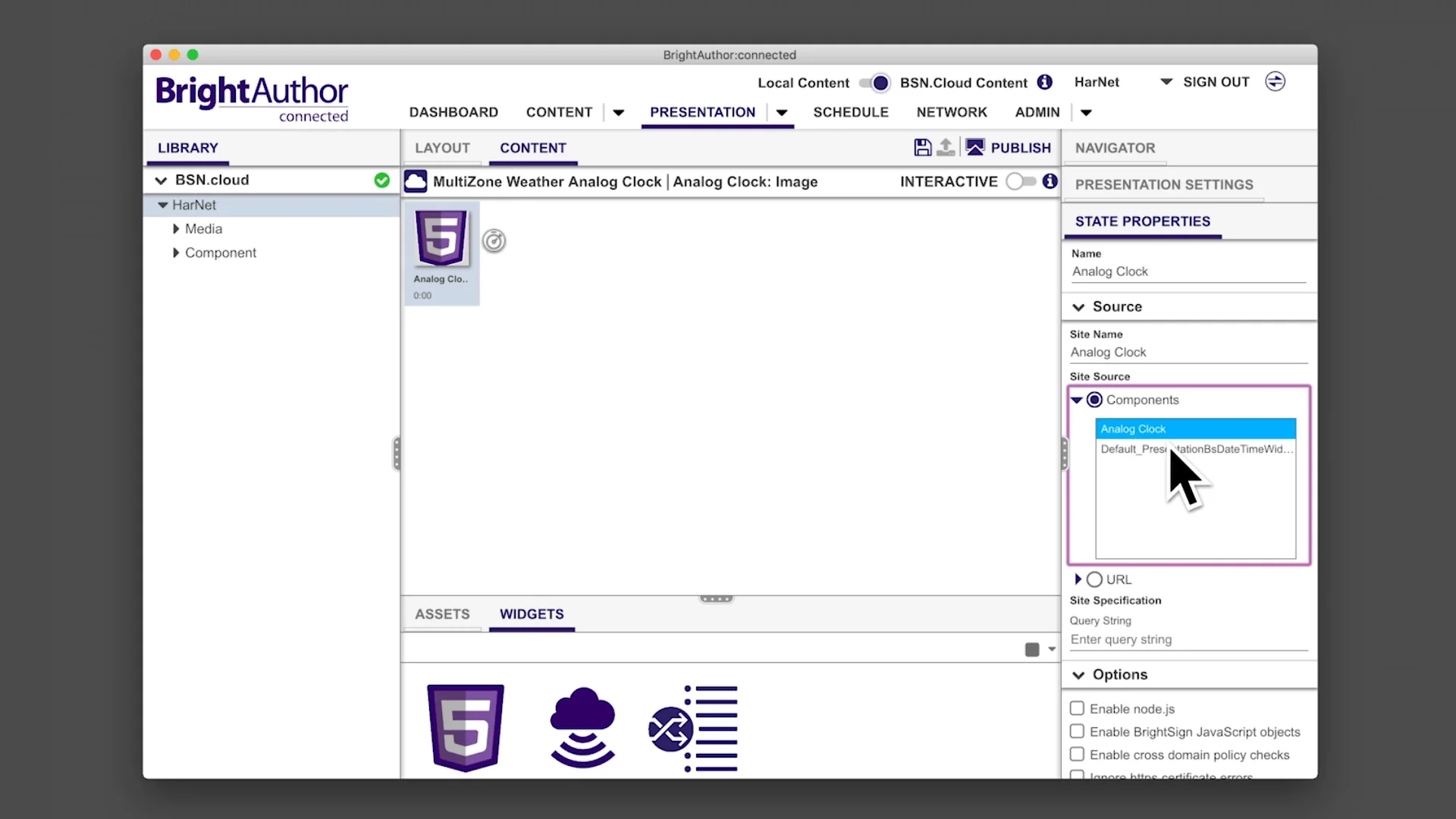Screen dimensions: 1456x819
Task: Select the HTML5 widget in Widgets panel
Action: coord(466,728)
